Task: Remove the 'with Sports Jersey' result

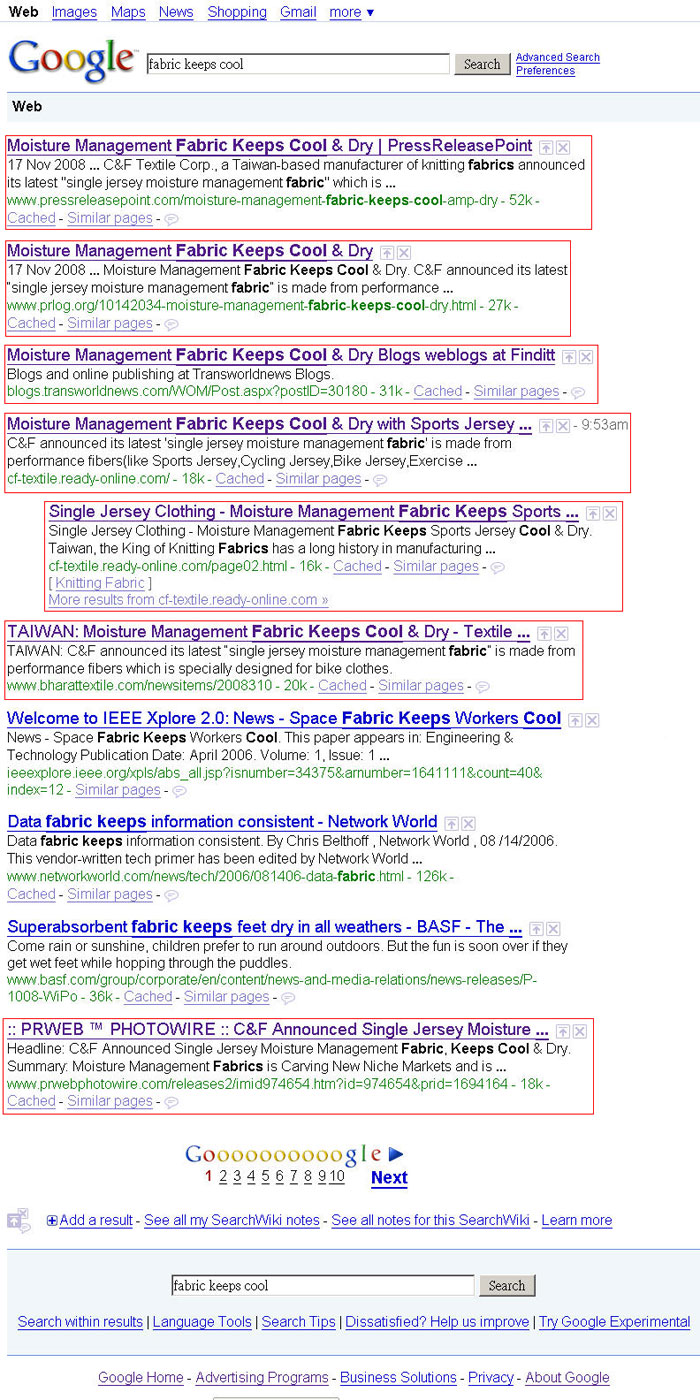Action: [563, 426]
